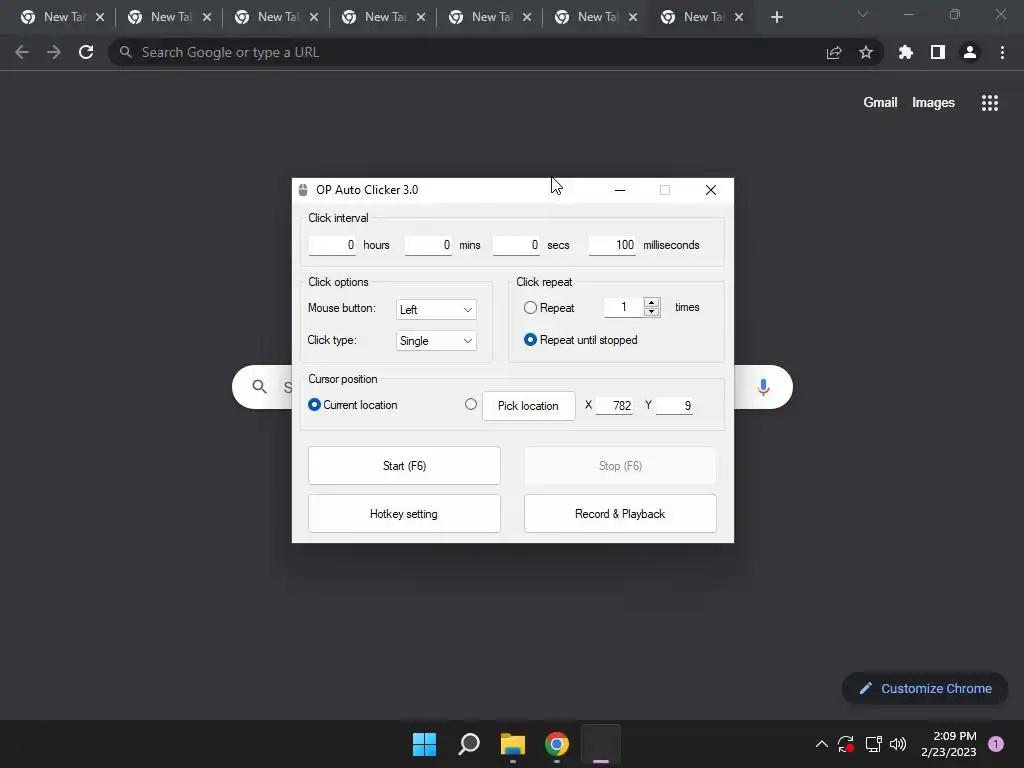The width and height of the screenshot is (1024, 768).
Task: Decrease repeat count with down arrow
Action: click(x=652, y=312)
